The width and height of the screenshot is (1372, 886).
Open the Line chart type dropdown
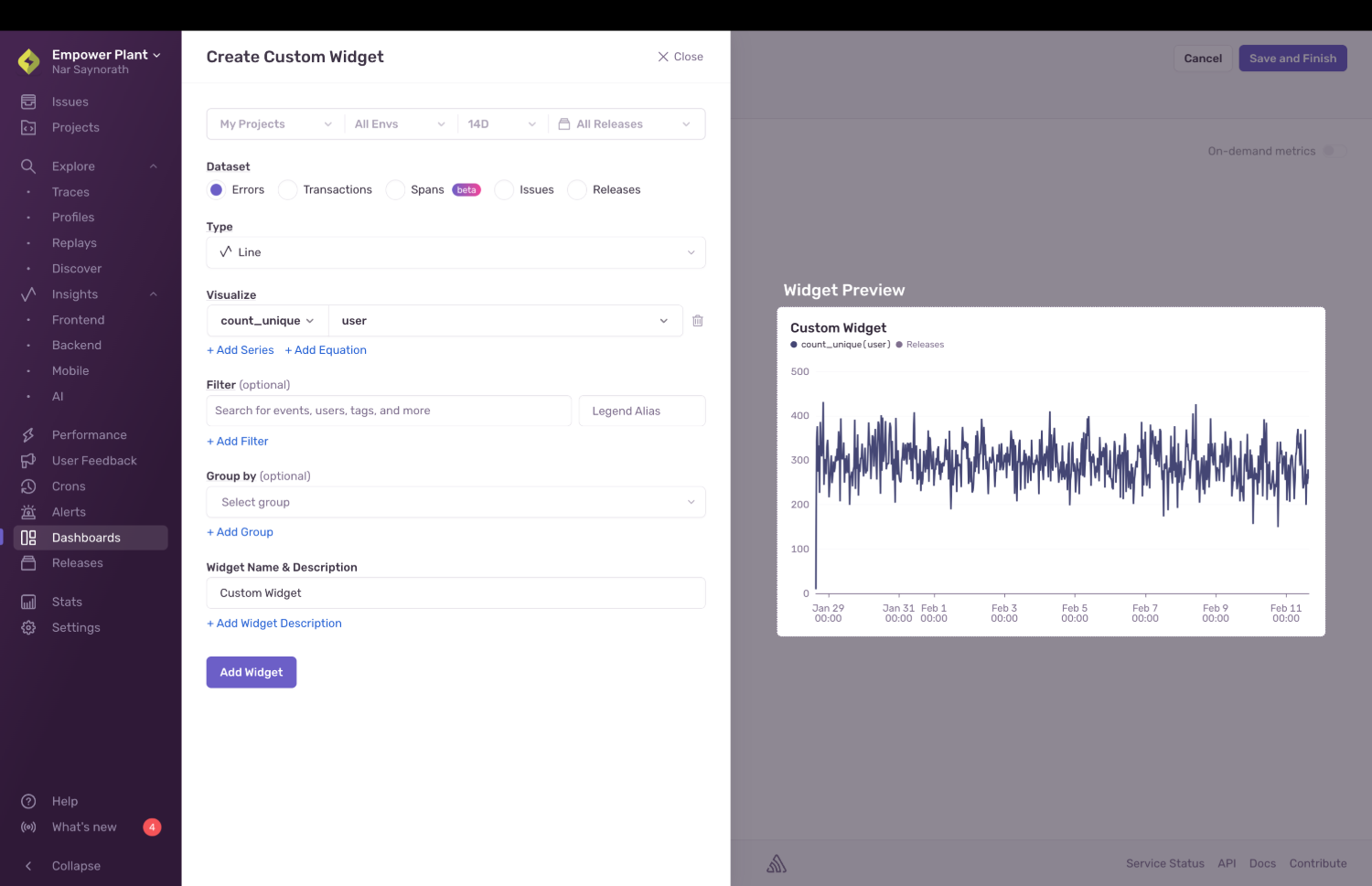456,252
